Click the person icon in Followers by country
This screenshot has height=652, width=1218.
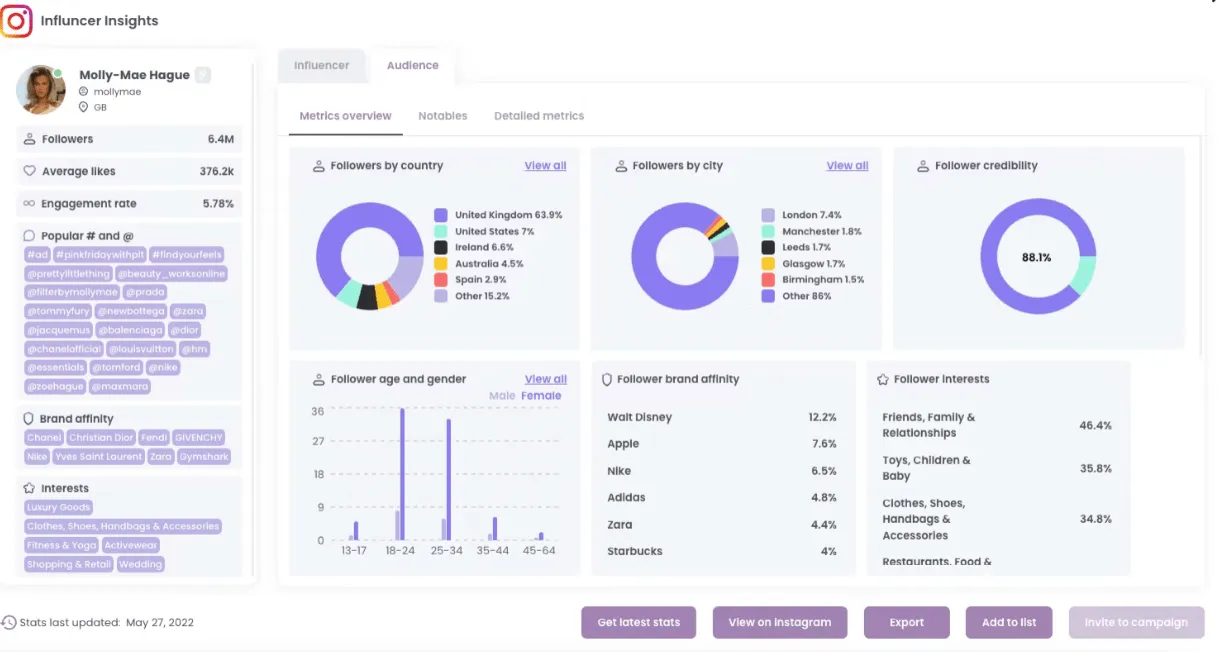coord(320,166)
